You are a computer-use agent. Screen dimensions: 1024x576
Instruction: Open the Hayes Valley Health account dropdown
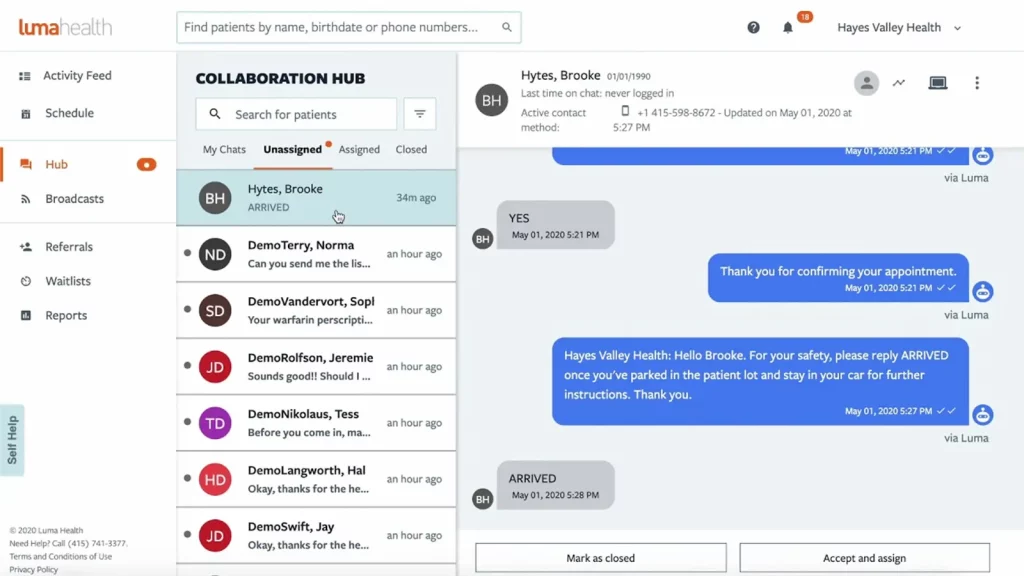pyautogui.click(x=898, y=27)
